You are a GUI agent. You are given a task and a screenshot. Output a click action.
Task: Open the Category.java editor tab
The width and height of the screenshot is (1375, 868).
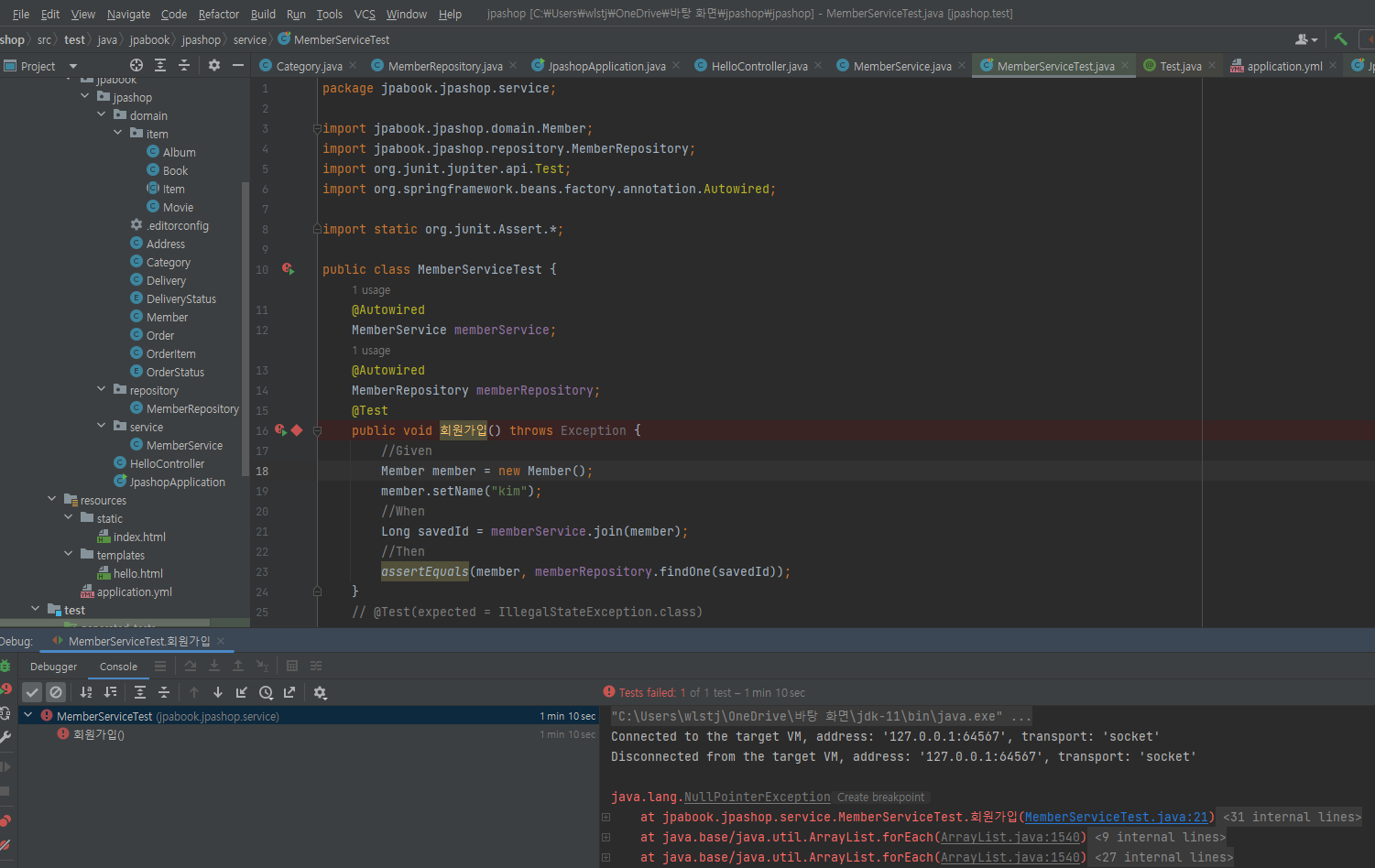click(x=309, y=66)
